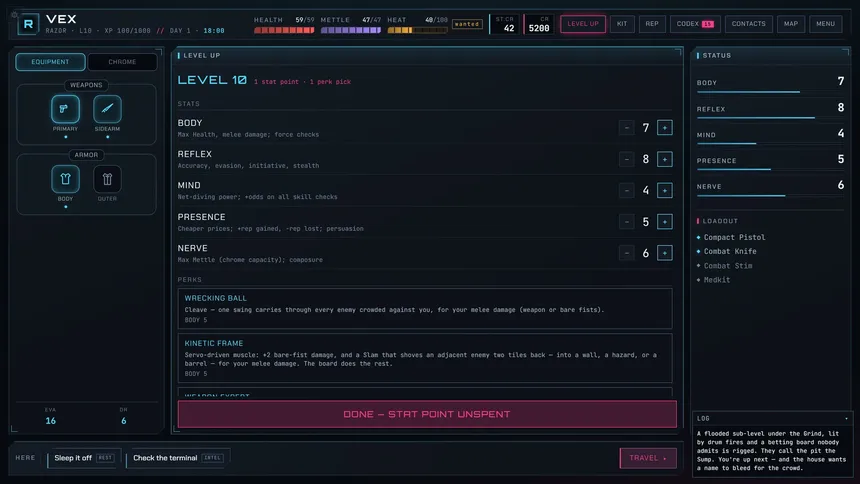Viewport: 860px width, 484px height.
Task: Select Combat Stim in the loadout list
Action: click(x=728, y=266)
